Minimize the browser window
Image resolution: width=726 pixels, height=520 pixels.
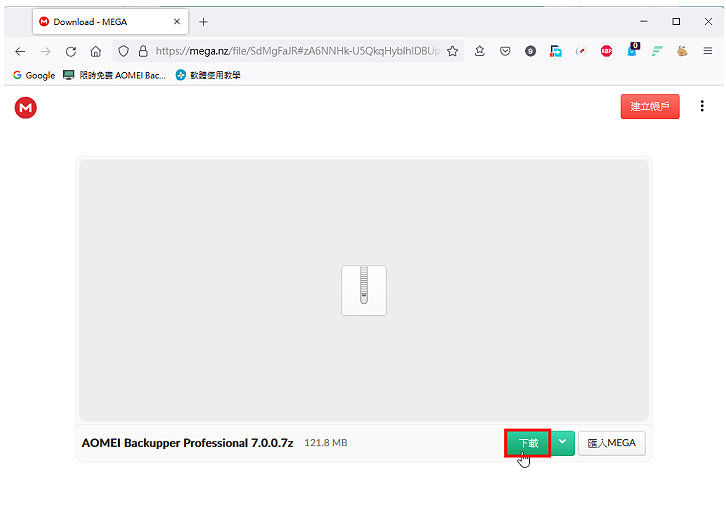644,21
